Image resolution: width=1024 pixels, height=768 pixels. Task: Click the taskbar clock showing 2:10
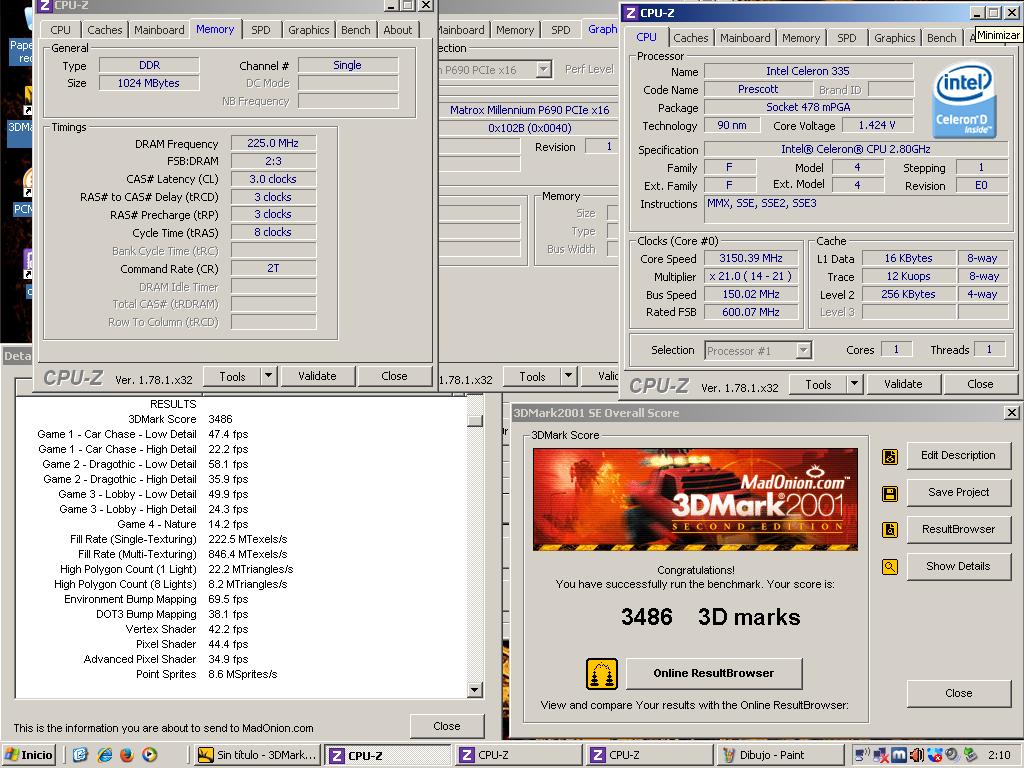coord(999,755)
